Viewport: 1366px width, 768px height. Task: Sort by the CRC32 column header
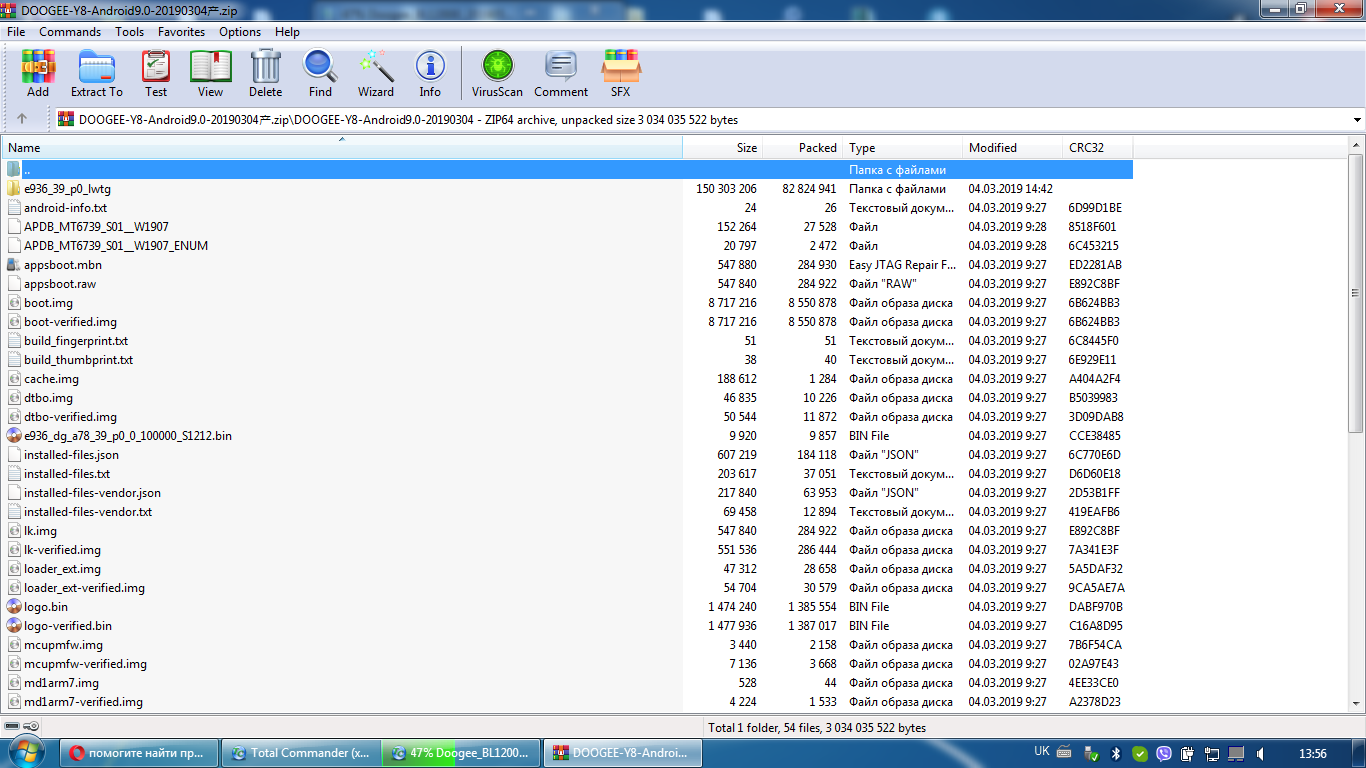[1097, 147]
